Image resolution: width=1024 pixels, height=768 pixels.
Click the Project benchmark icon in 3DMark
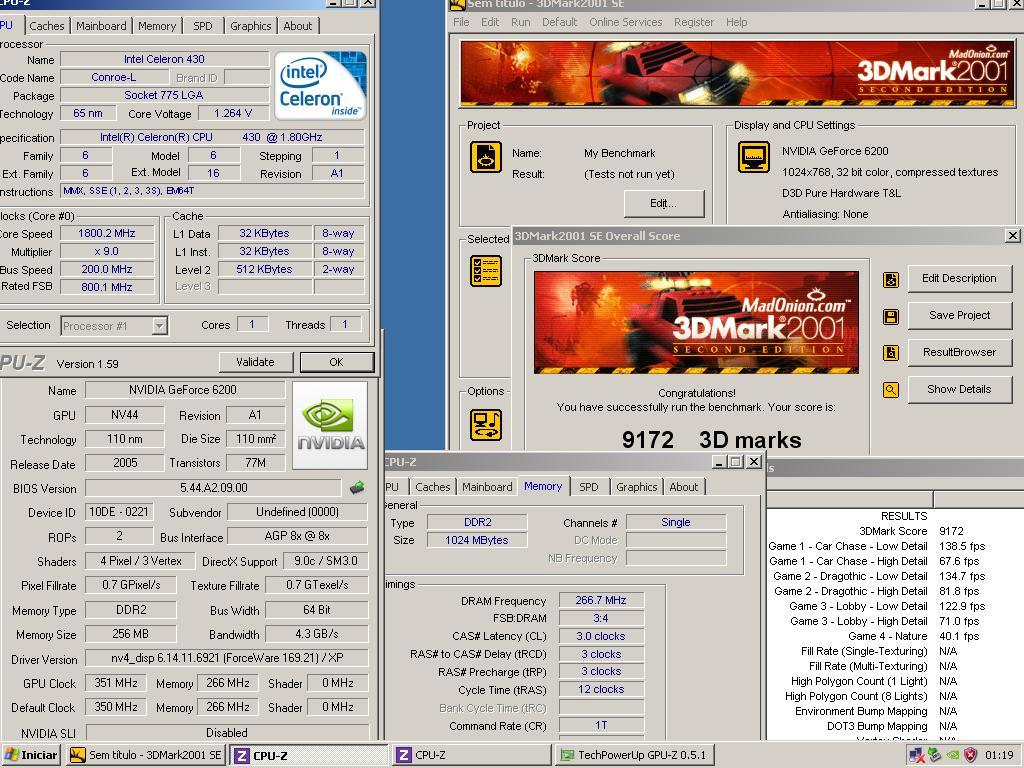pyautogui.click(x=486, y=157)
